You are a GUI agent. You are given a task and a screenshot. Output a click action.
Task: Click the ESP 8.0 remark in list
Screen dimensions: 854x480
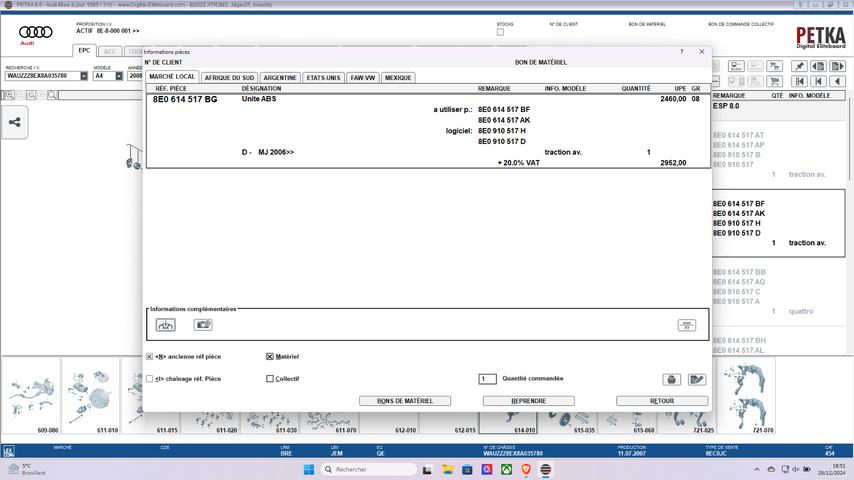(726, 106)
